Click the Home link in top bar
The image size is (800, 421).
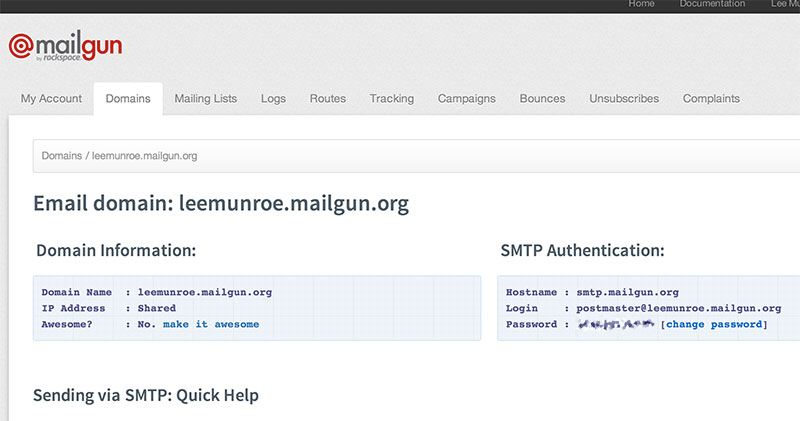point(641,4)
